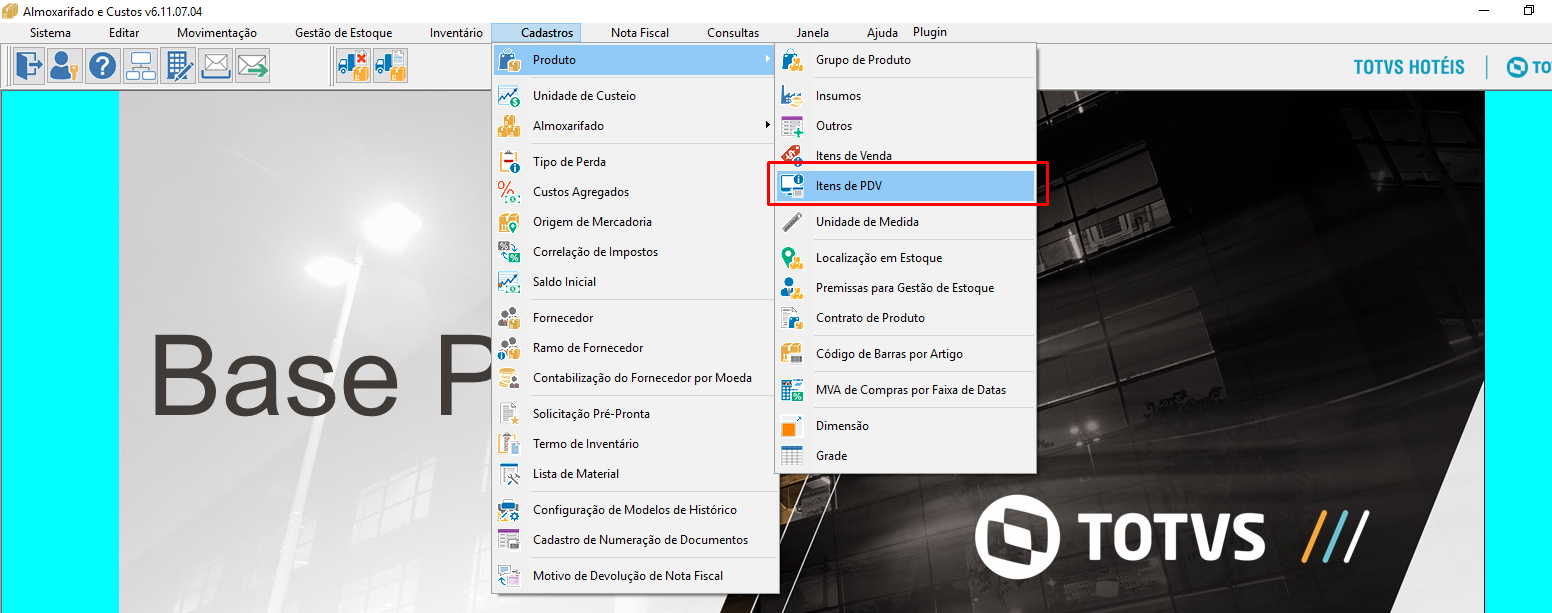This screenshot has width=1552, height=613.
Task: Click the Correlação de Impostos icon
Action: tap(509, 252)
